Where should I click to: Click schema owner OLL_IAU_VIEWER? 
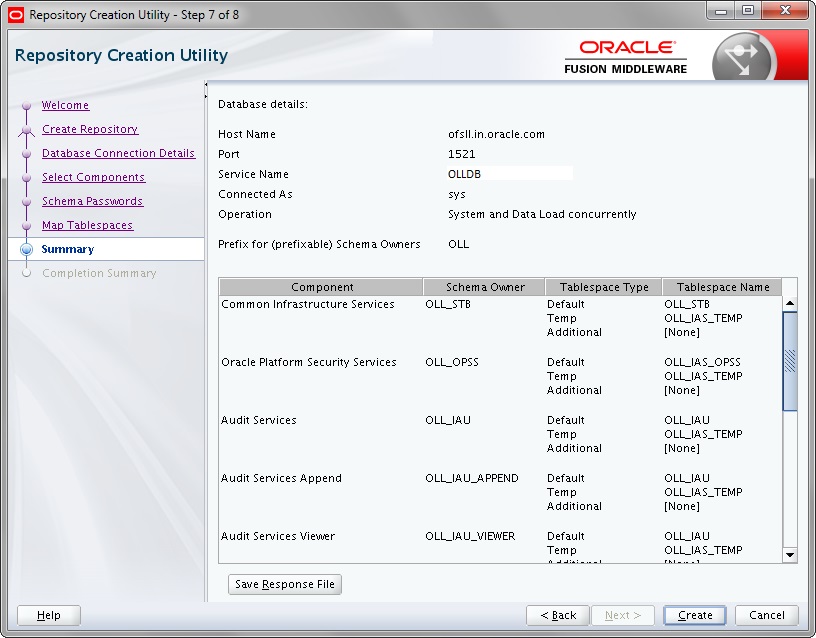point(470,536)
